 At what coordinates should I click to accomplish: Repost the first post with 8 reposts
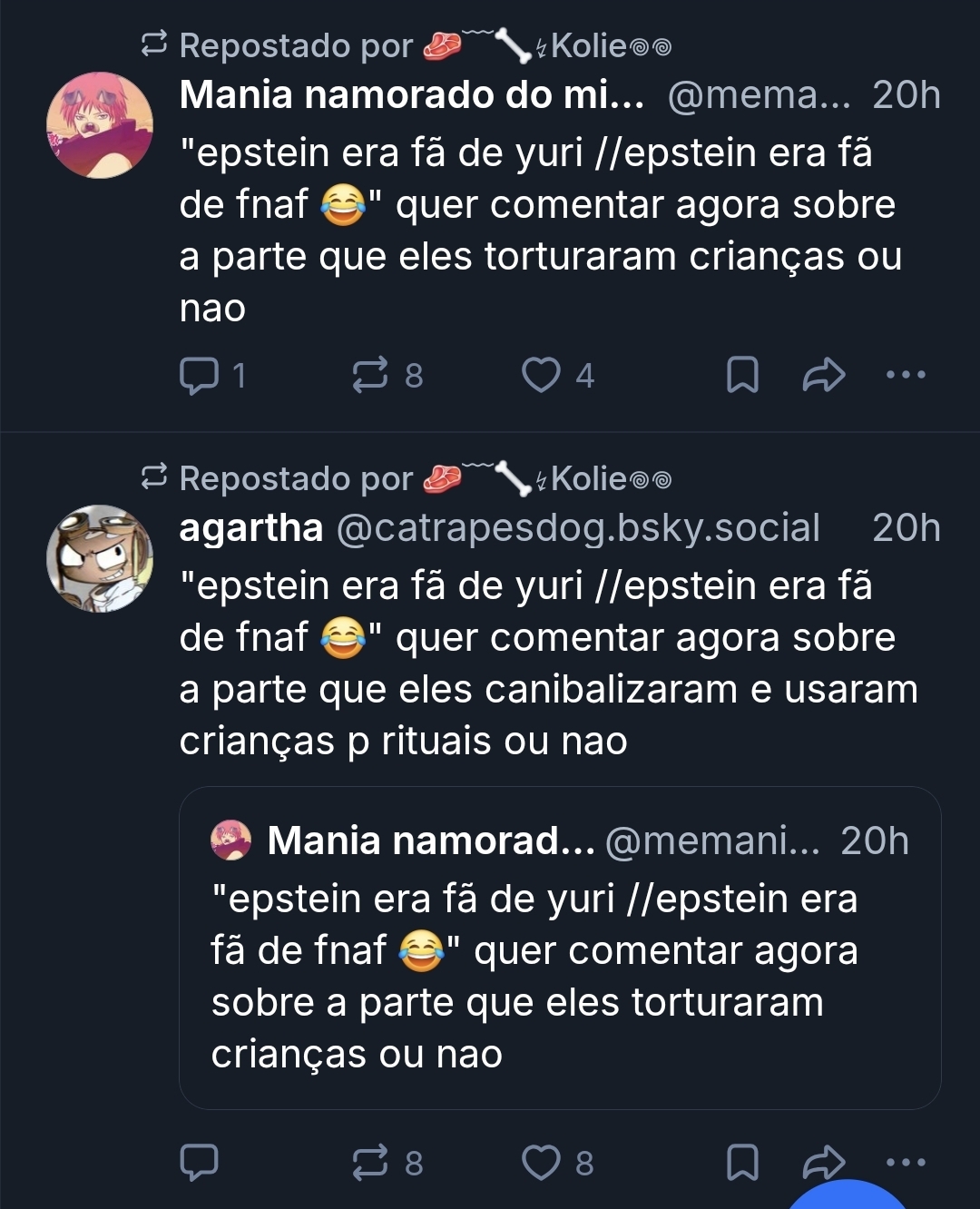[370, 375]
